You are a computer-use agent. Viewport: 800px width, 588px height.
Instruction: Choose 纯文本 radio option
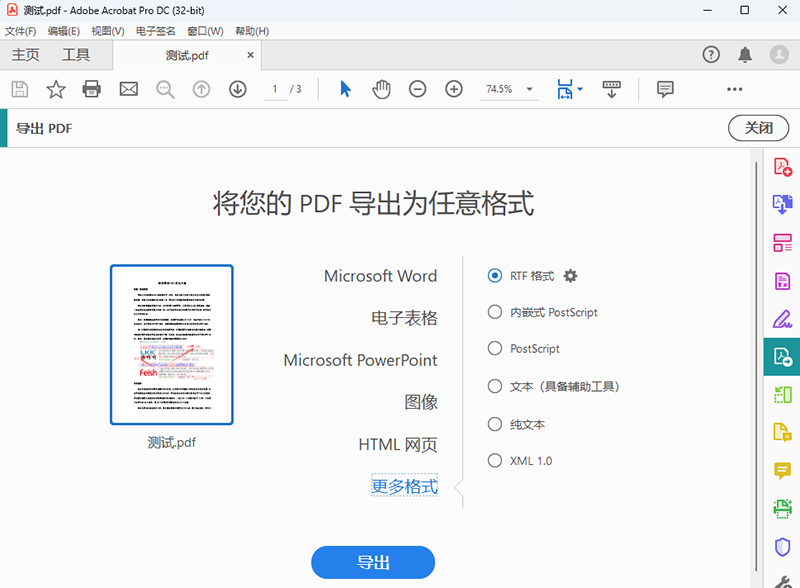pyautogui.click(x=494, y=424)
